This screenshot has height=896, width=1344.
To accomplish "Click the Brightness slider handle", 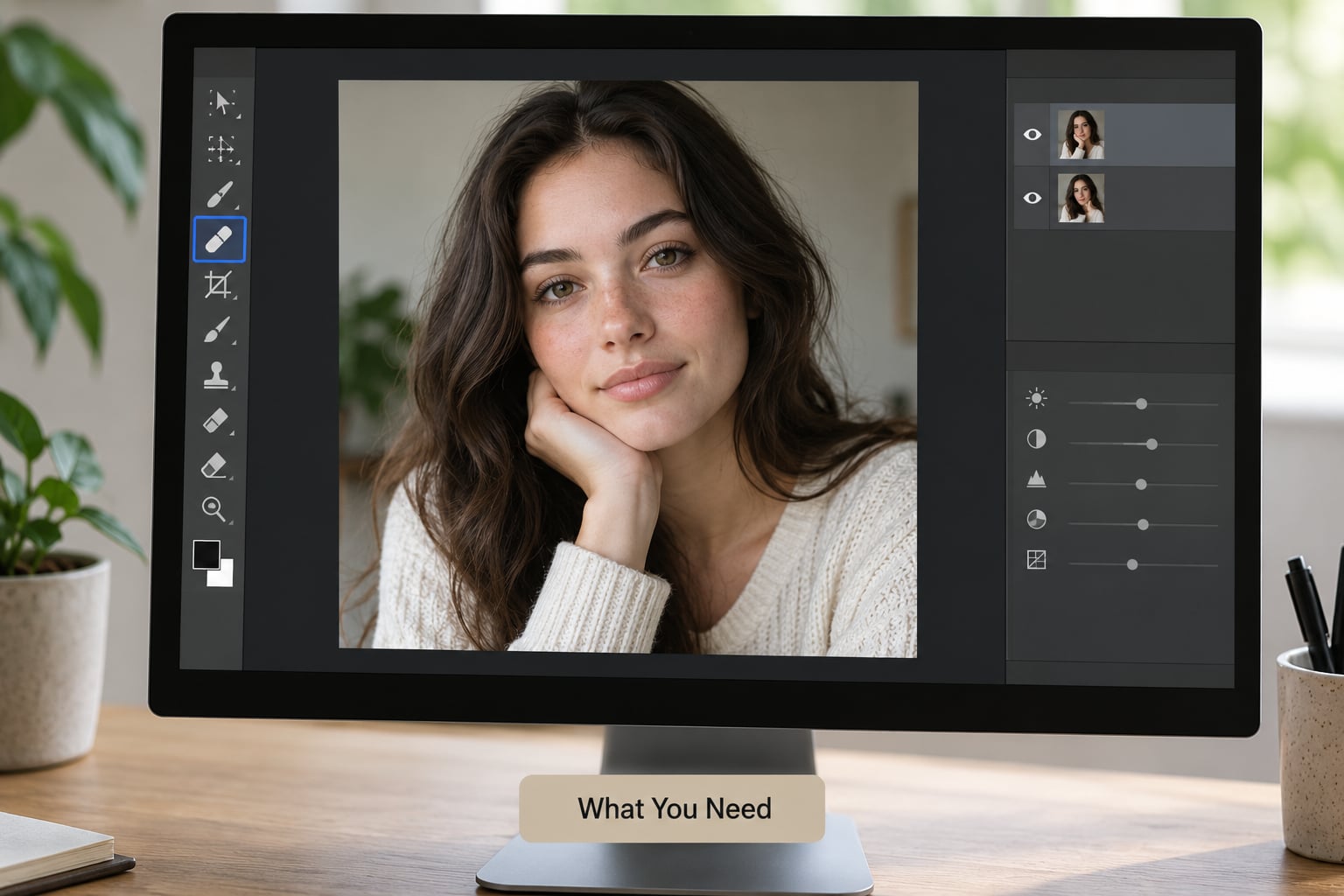I will pyautogui.click(x=1141, y=404).
